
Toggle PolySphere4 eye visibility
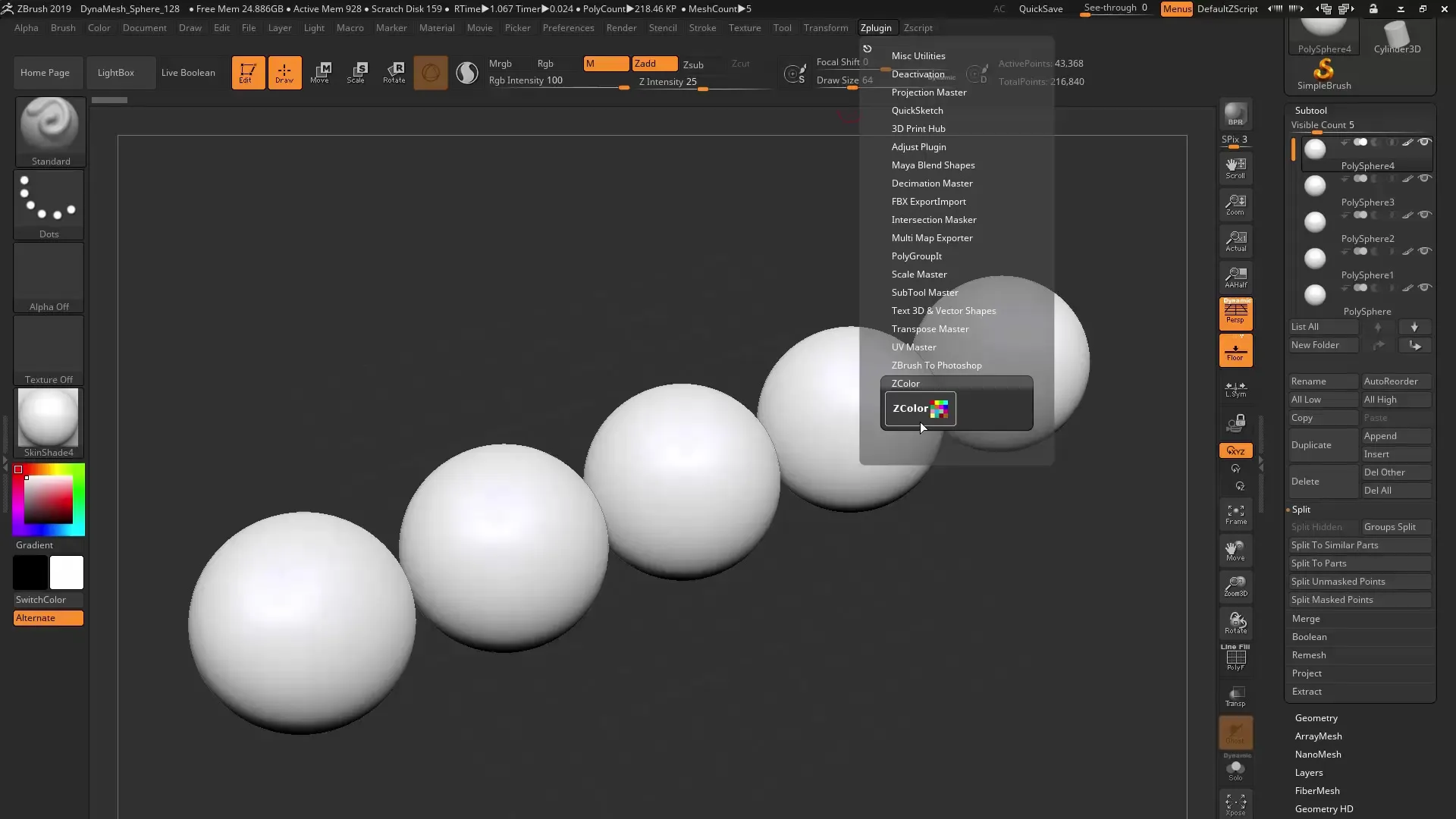[1424, 142]
